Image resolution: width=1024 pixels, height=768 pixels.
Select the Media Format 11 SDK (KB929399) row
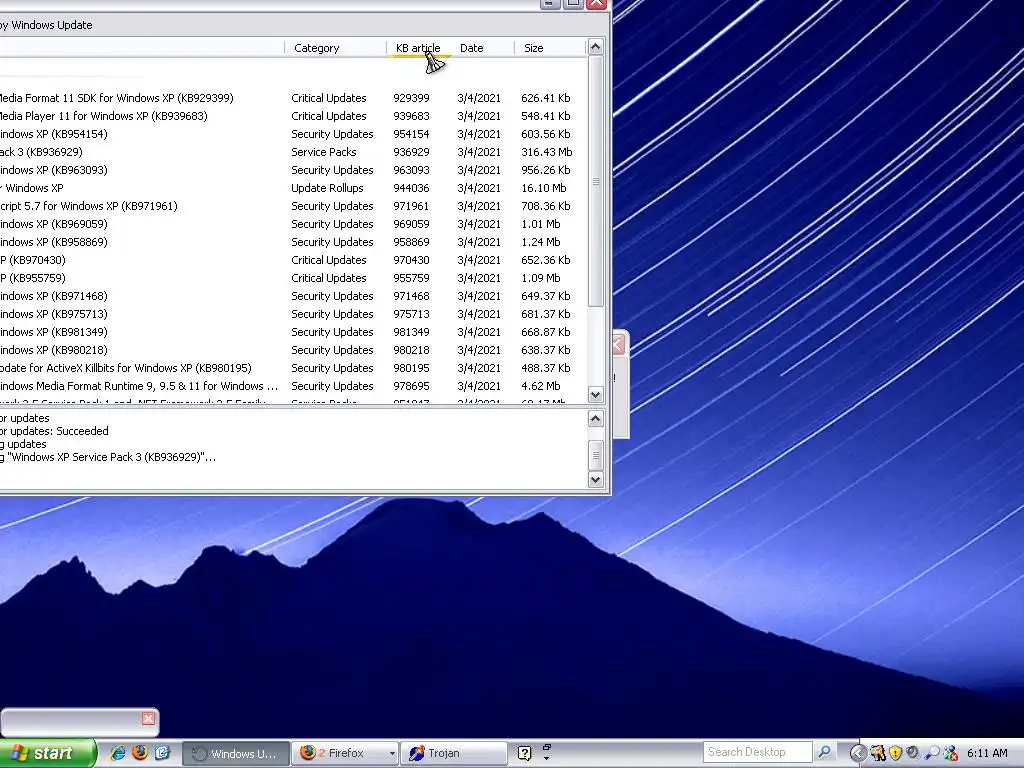293,98
